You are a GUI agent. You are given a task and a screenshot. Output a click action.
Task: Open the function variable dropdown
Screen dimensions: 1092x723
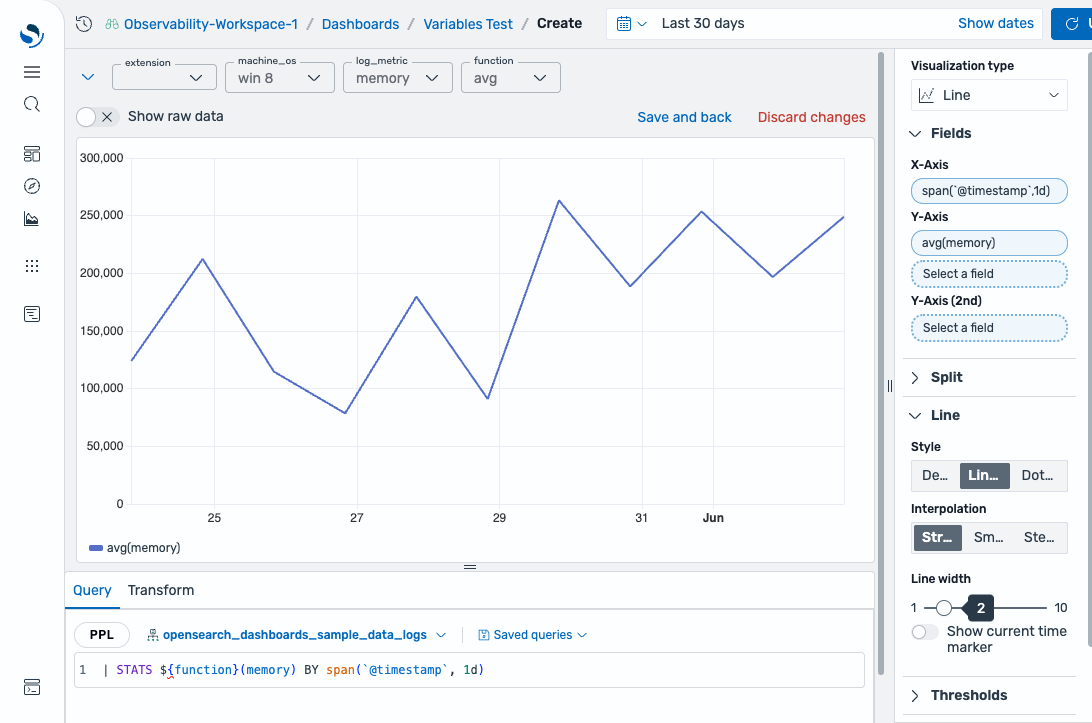(510, 77)
